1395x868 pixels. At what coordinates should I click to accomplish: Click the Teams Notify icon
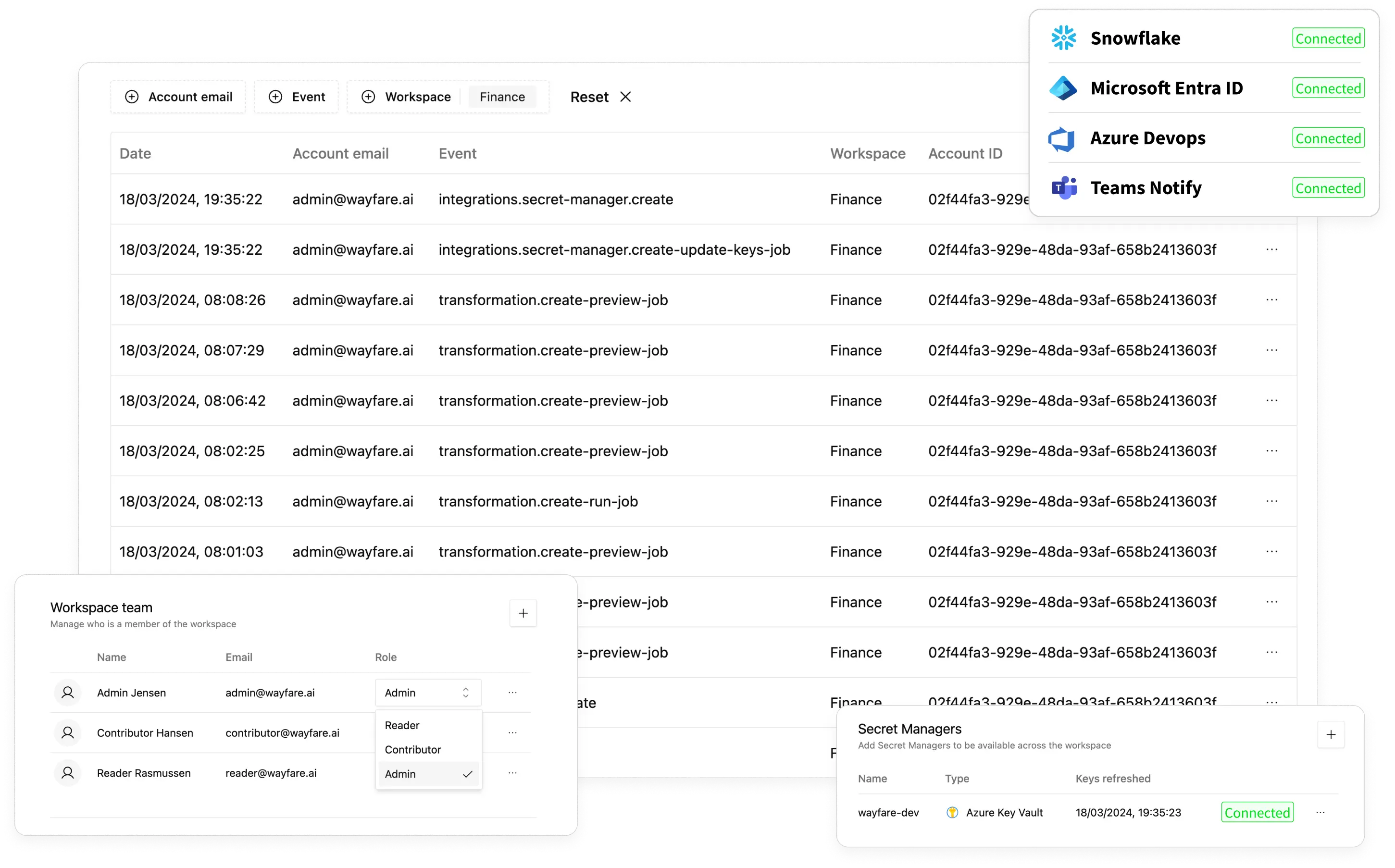[1063, 187]
